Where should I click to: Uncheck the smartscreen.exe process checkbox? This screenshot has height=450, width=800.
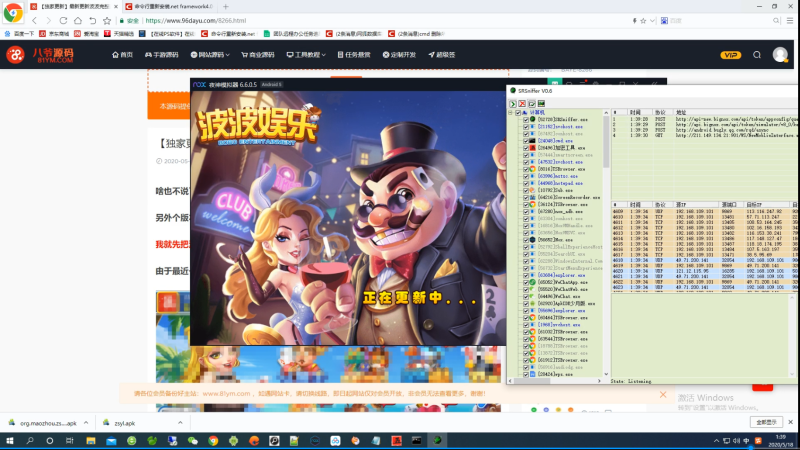[526, 155]
